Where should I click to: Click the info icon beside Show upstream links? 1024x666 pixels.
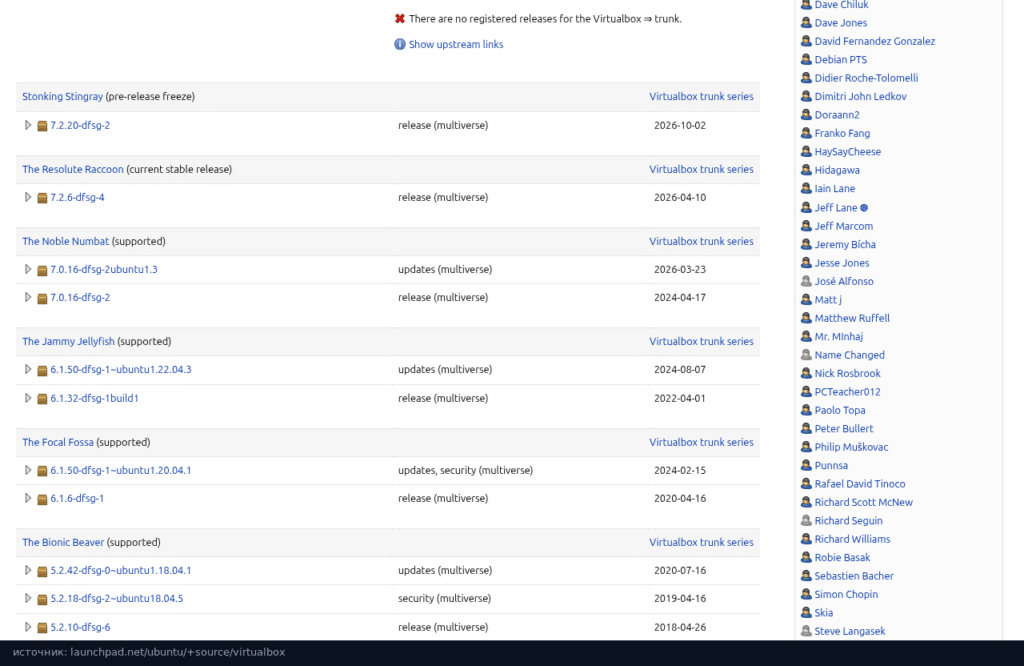click(x=400, y=44)
